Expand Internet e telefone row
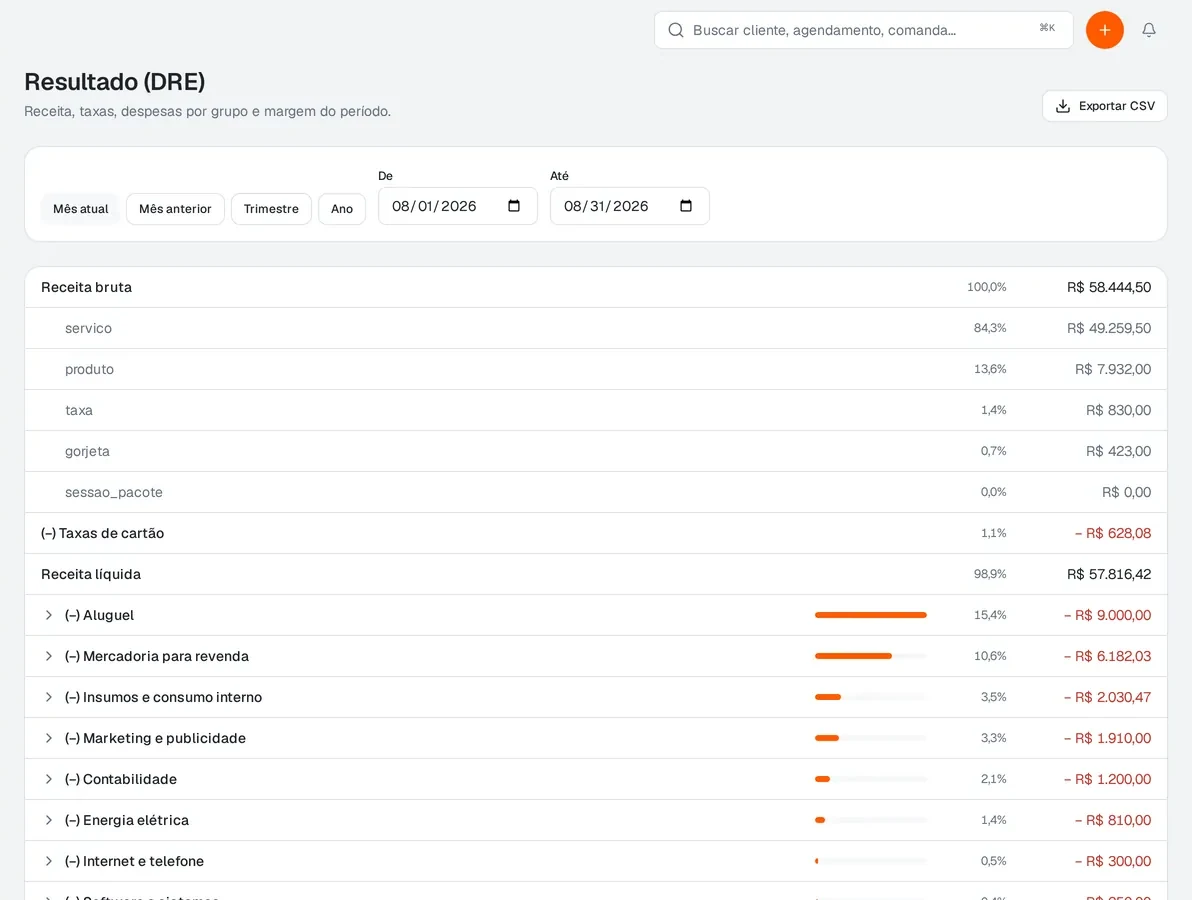The width and height of the screenshot is (1192, 900). tap(49, 861)
